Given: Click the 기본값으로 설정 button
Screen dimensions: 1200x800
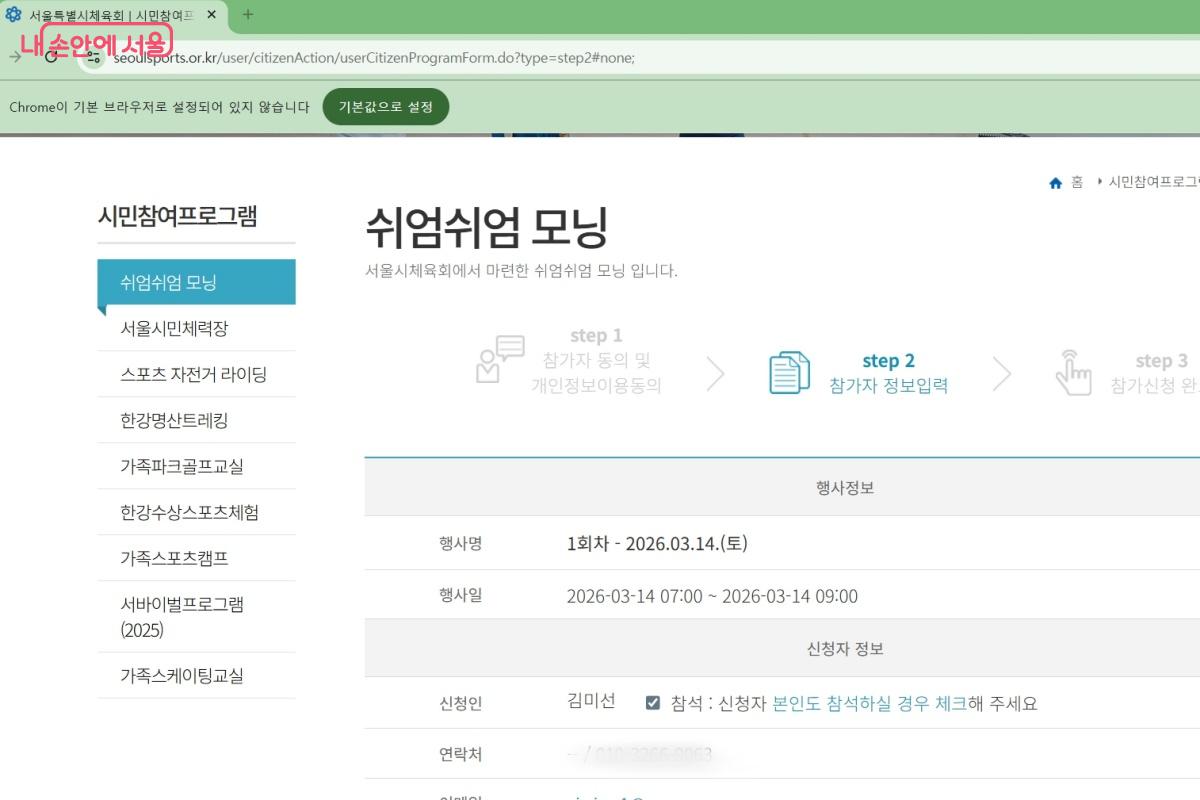Looking at the screenshot, I should point(386,106).
